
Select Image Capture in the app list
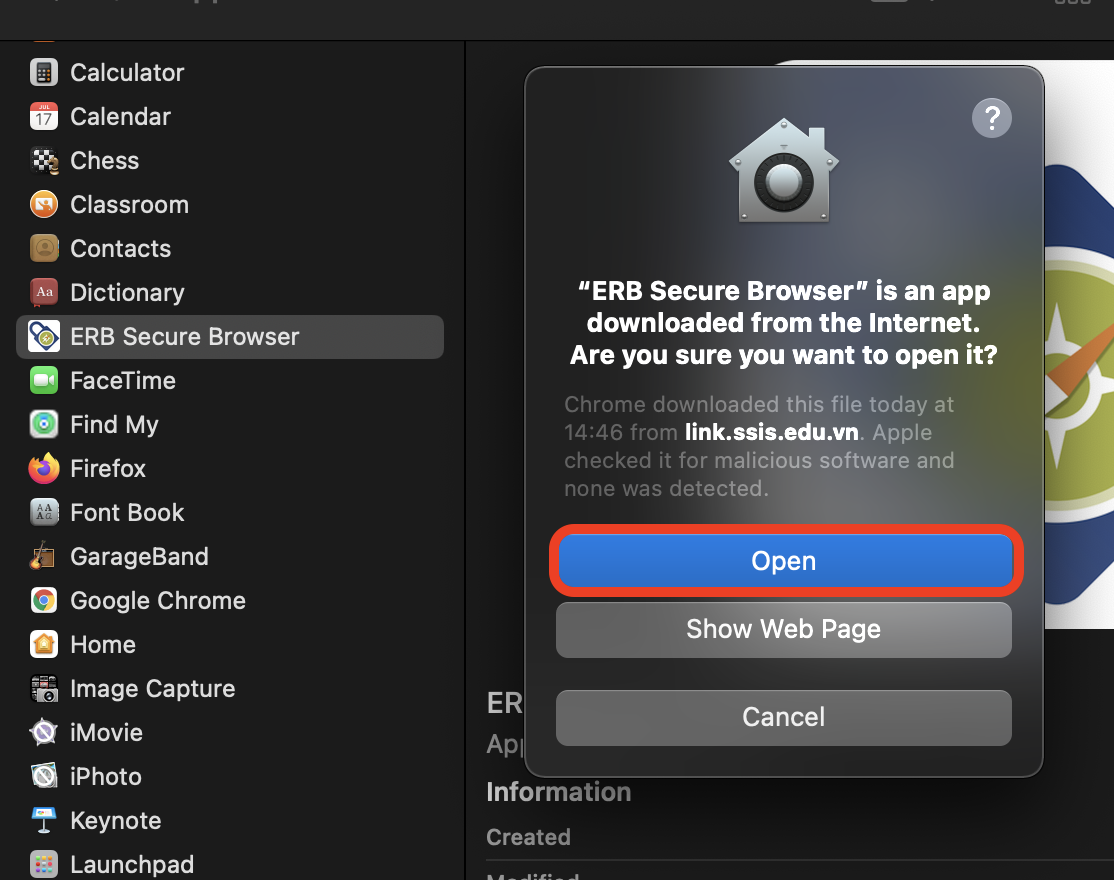152,689
